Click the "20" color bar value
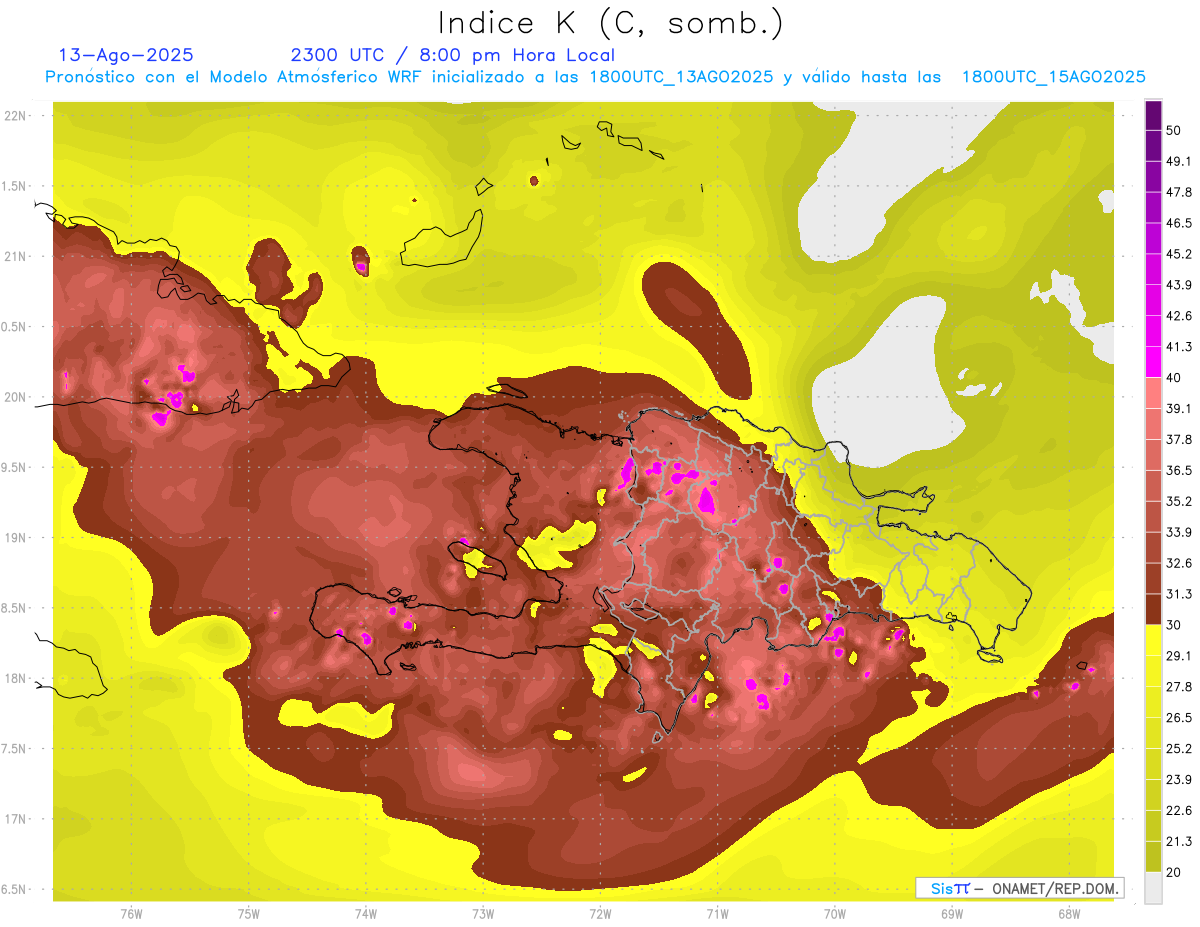This screenshot has height=927, width=1200. (x=1174, y=871)
